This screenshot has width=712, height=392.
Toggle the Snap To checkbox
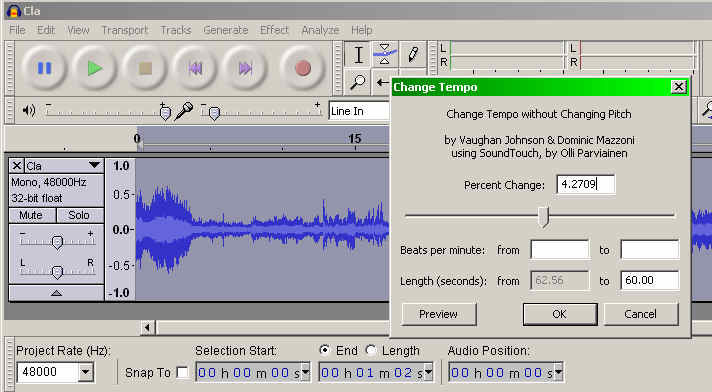(x=183, y=372)
